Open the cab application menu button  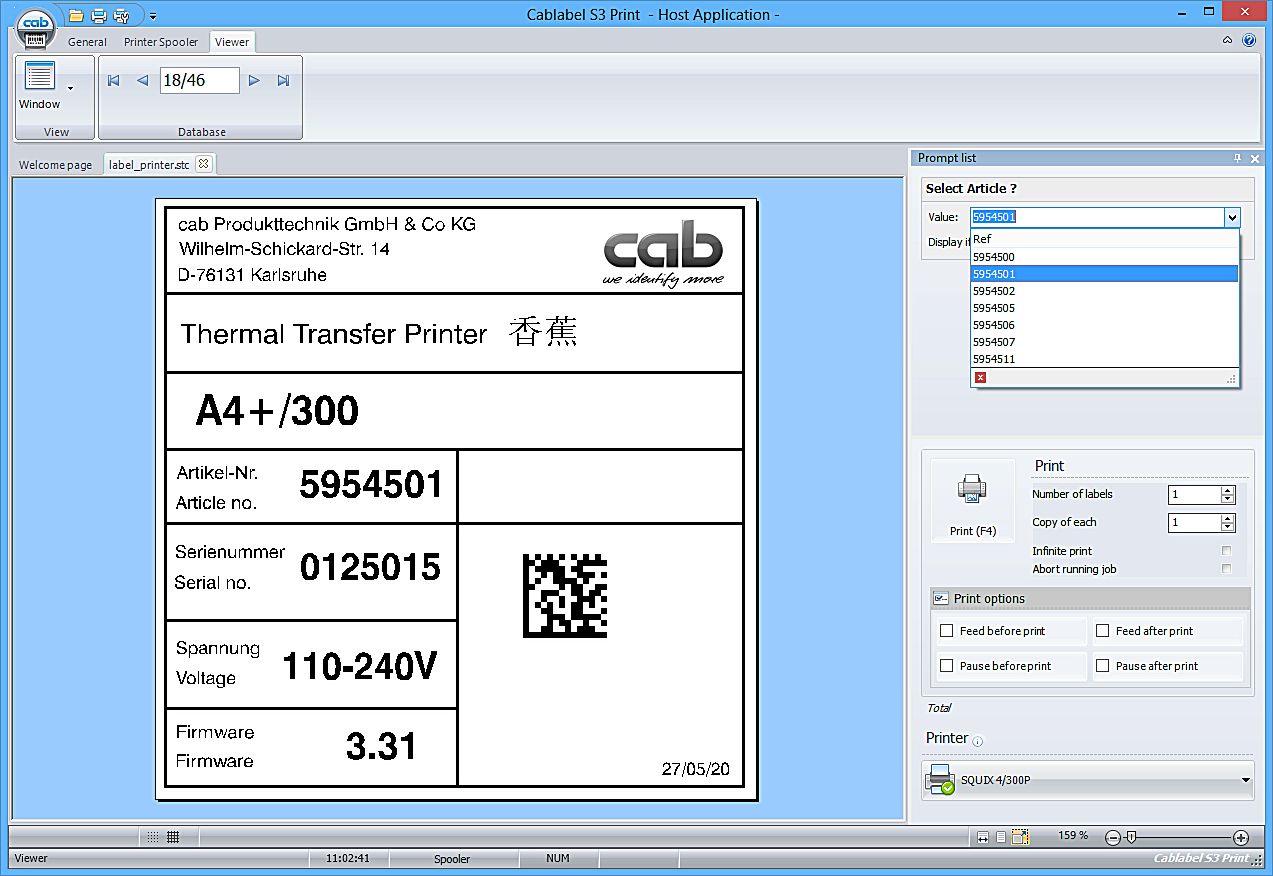pos(36,27)
